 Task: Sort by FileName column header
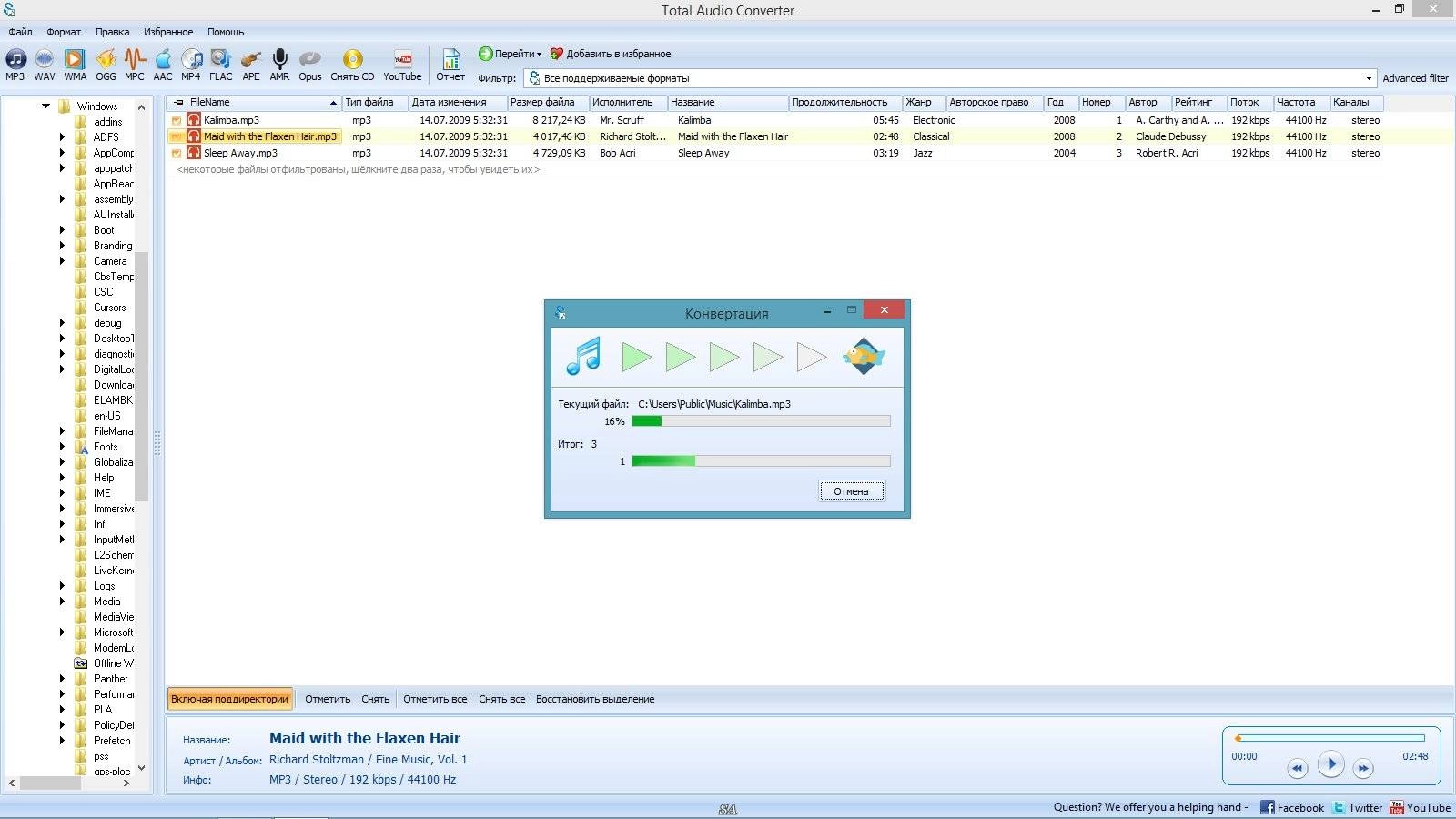(x=255, y=102)
